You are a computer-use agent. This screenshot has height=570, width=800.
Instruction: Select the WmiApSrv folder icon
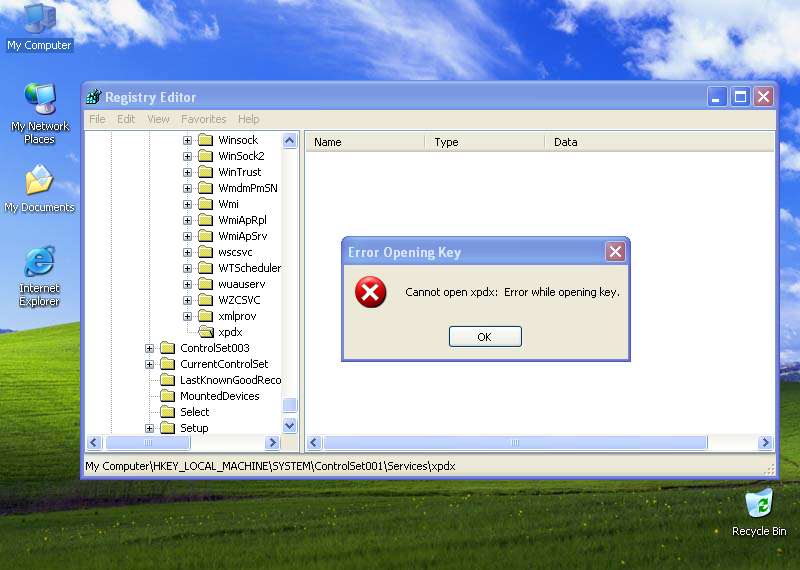206,236
